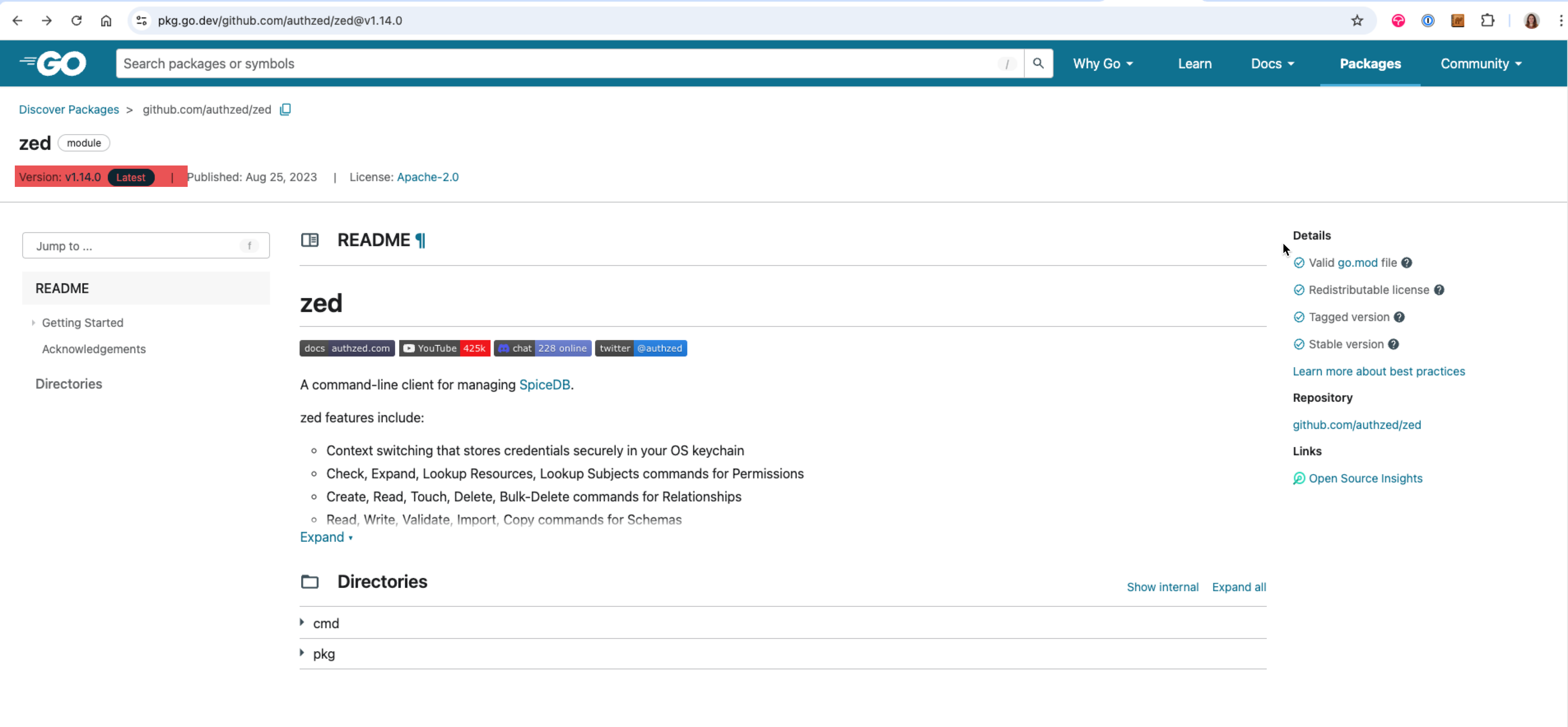Open the 1Password extension icon
The width and height of the screenshot is (1568, 727).
1427,21
